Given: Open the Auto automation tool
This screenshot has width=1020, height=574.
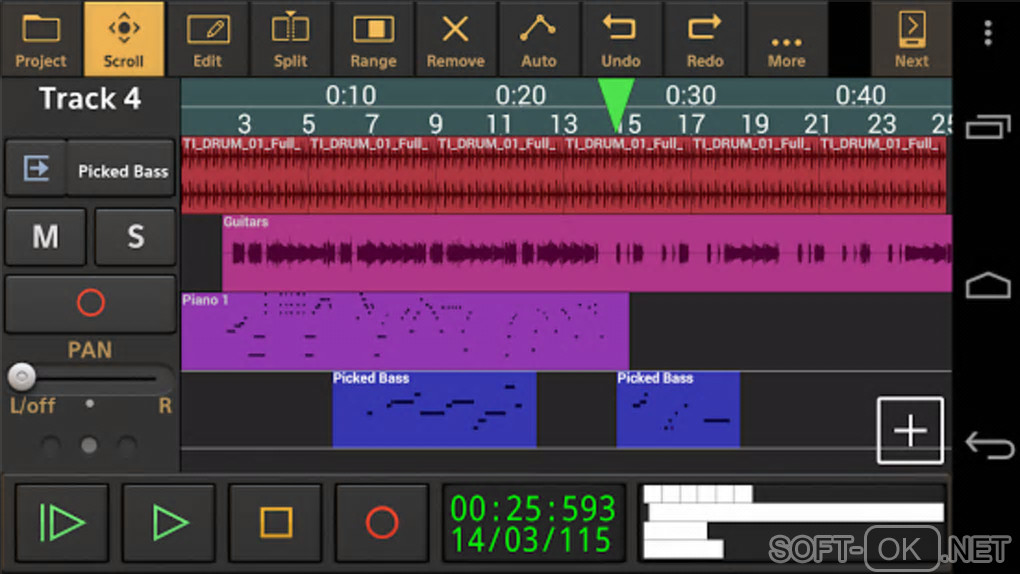Looking at the screenshot, I should coord(539,38).
